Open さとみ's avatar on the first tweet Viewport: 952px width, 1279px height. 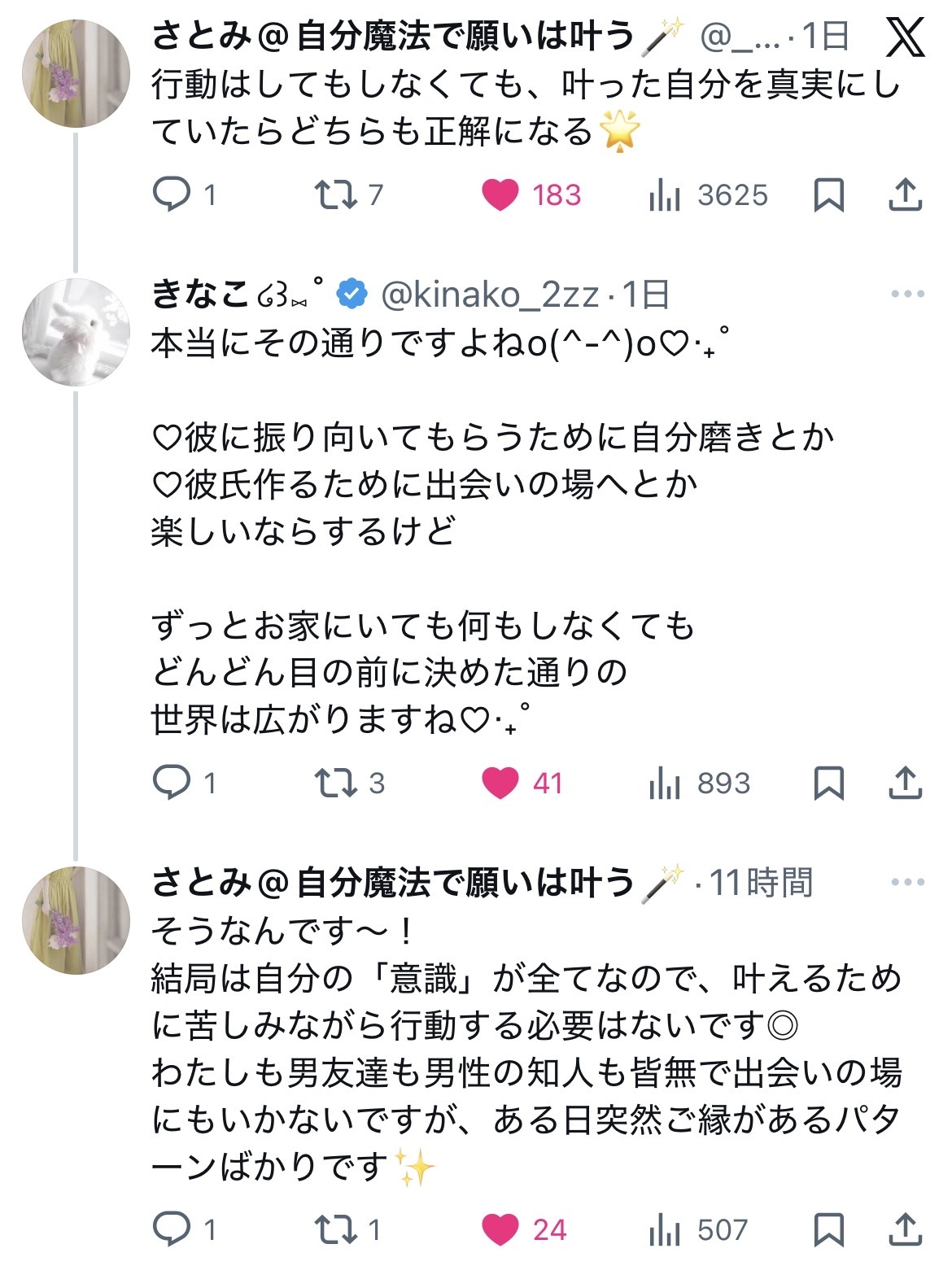(76, 74)
